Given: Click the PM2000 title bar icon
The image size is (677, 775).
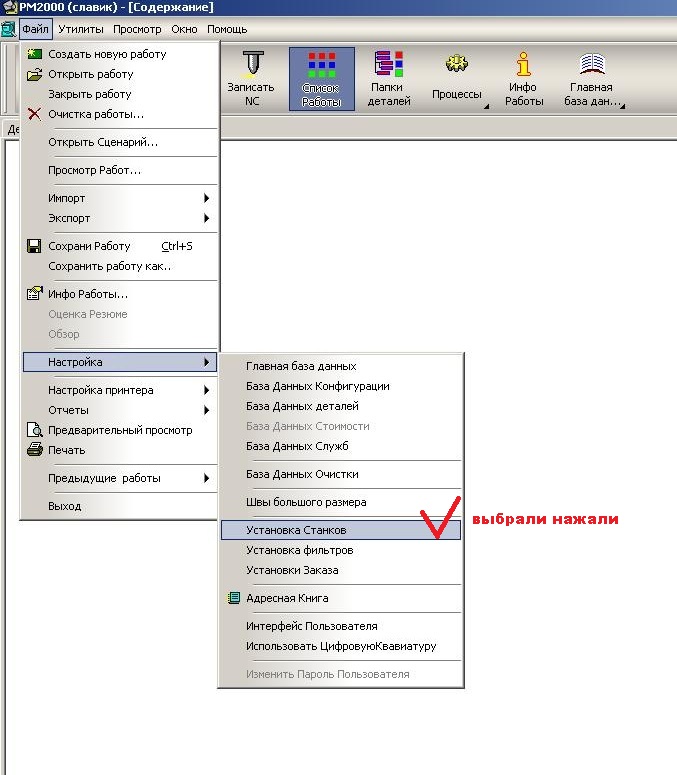Looking at the screenshot, I should click(10, 7).
